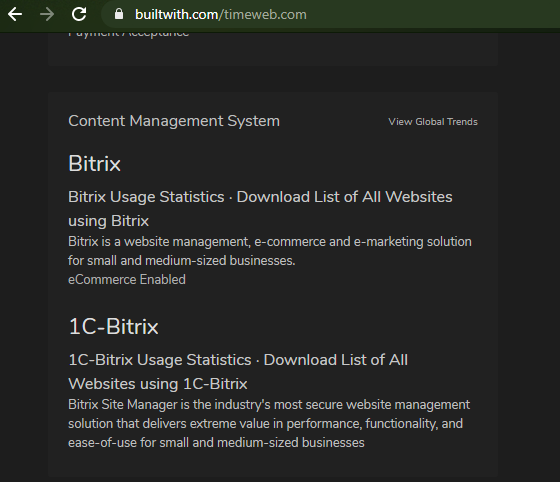Reload the page with the refresh icon
Image resolution: width=560 pixels, height=482 pixels.
tap(79, 14)
